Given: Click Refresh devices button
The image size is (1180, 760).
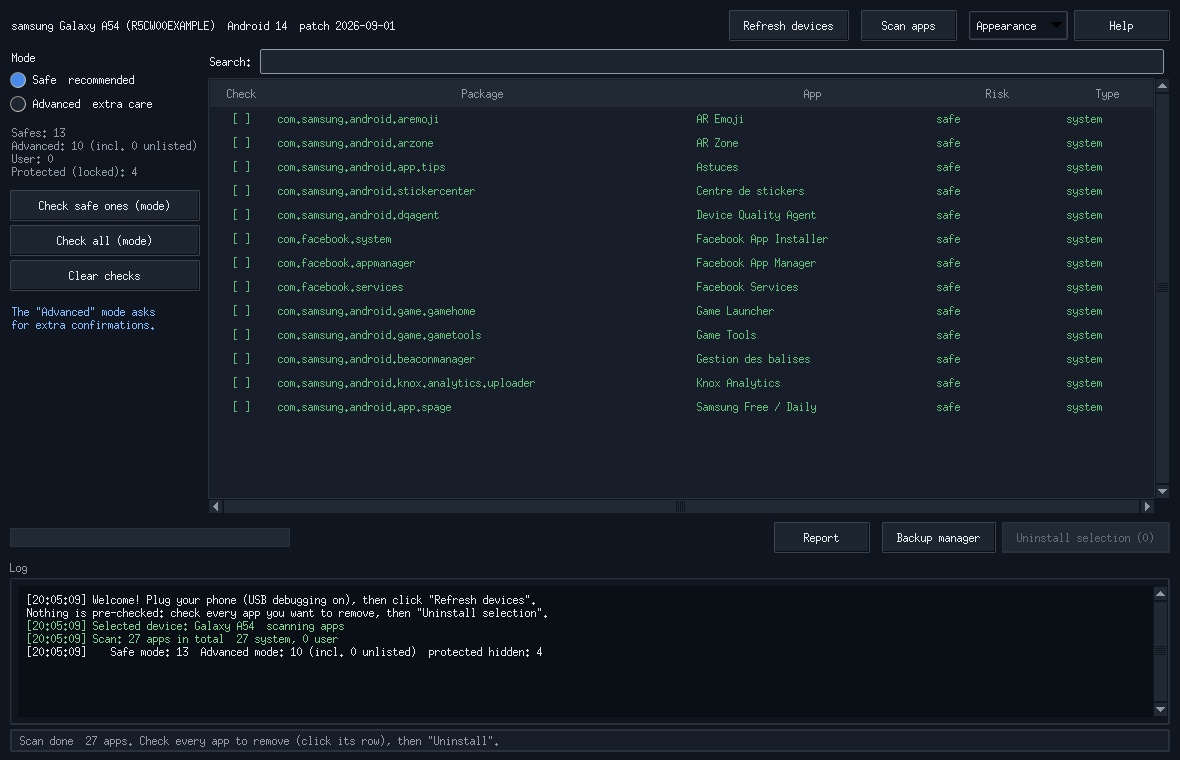Looking at the screenshot, I should click(788, 26).
